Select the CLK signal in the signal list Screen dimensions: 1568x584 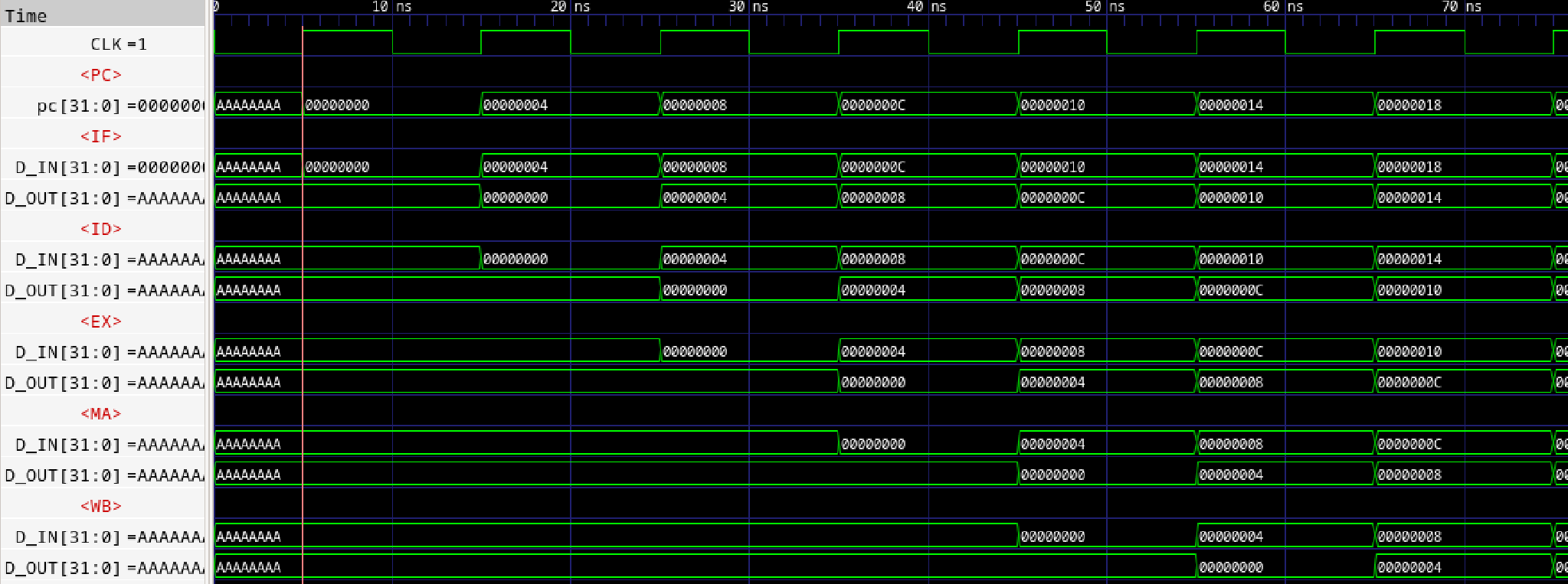(117, 44)
